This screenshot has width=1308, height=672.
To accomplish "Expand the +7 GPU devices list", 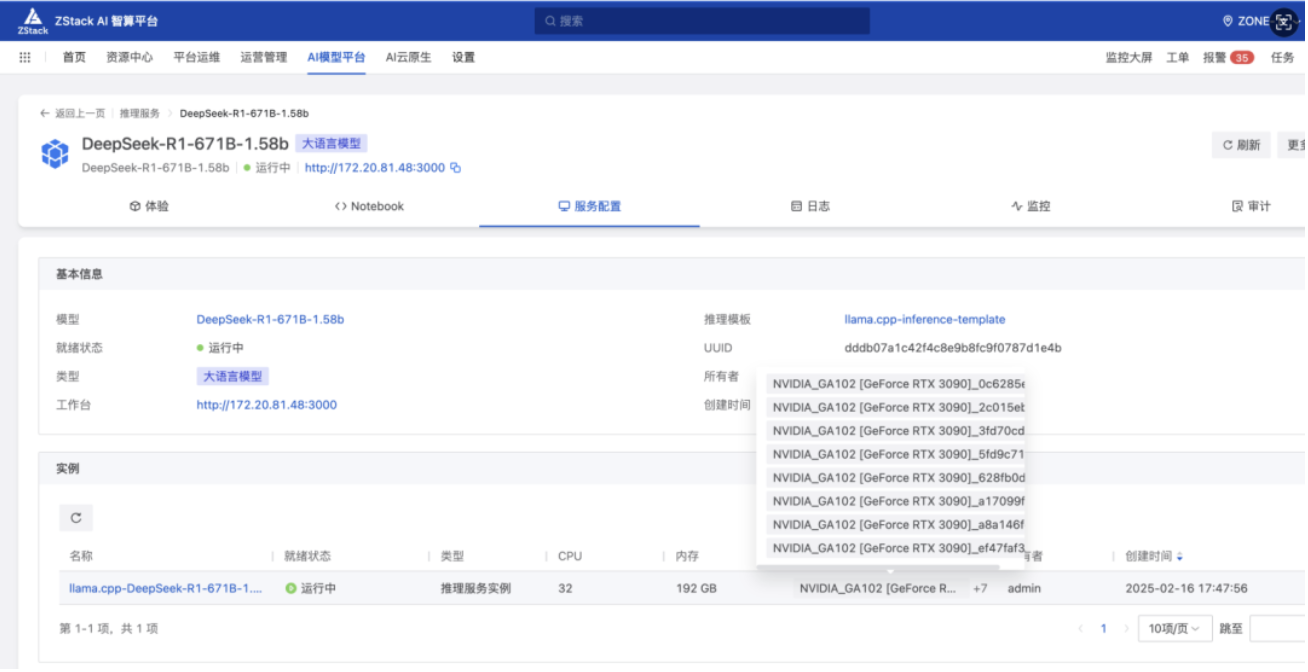I will point(980,589).
